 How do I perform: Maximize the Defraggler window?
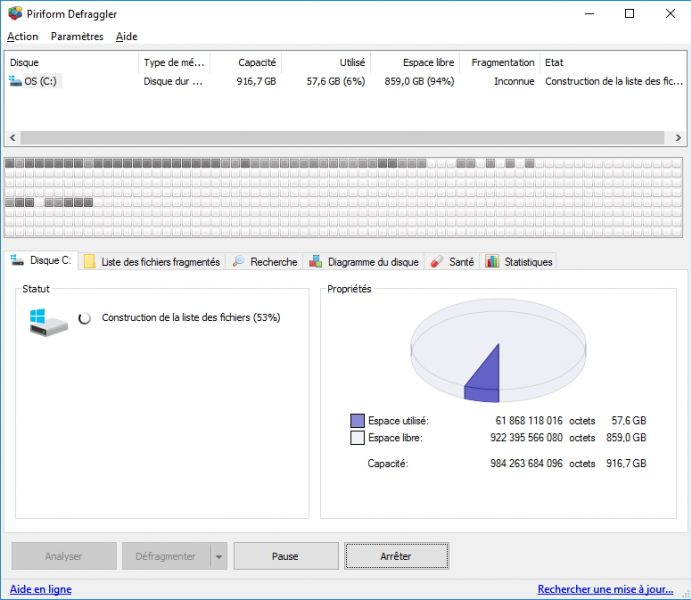coord(630,14)
